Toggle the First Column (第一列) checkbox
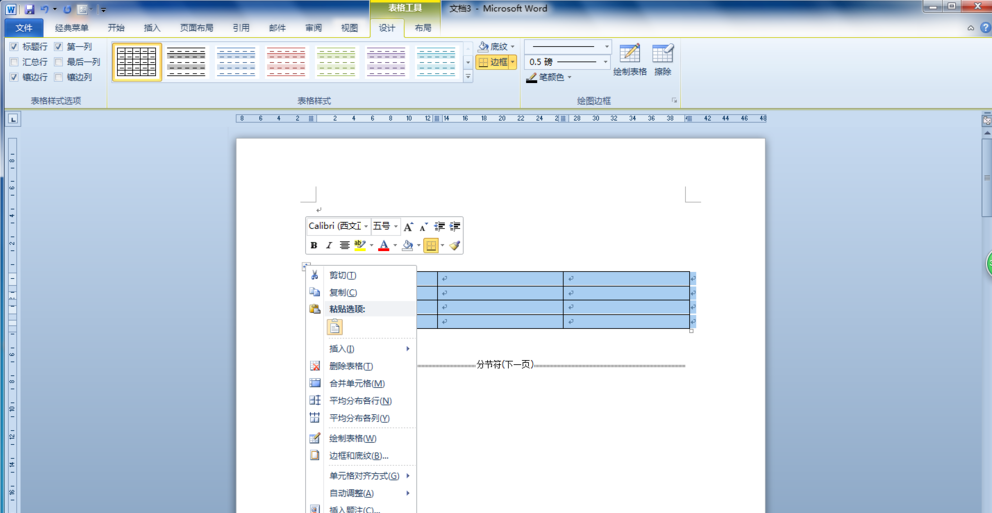Screen dimensions: 992x513 pyautogui.click(x=58, y=46)
